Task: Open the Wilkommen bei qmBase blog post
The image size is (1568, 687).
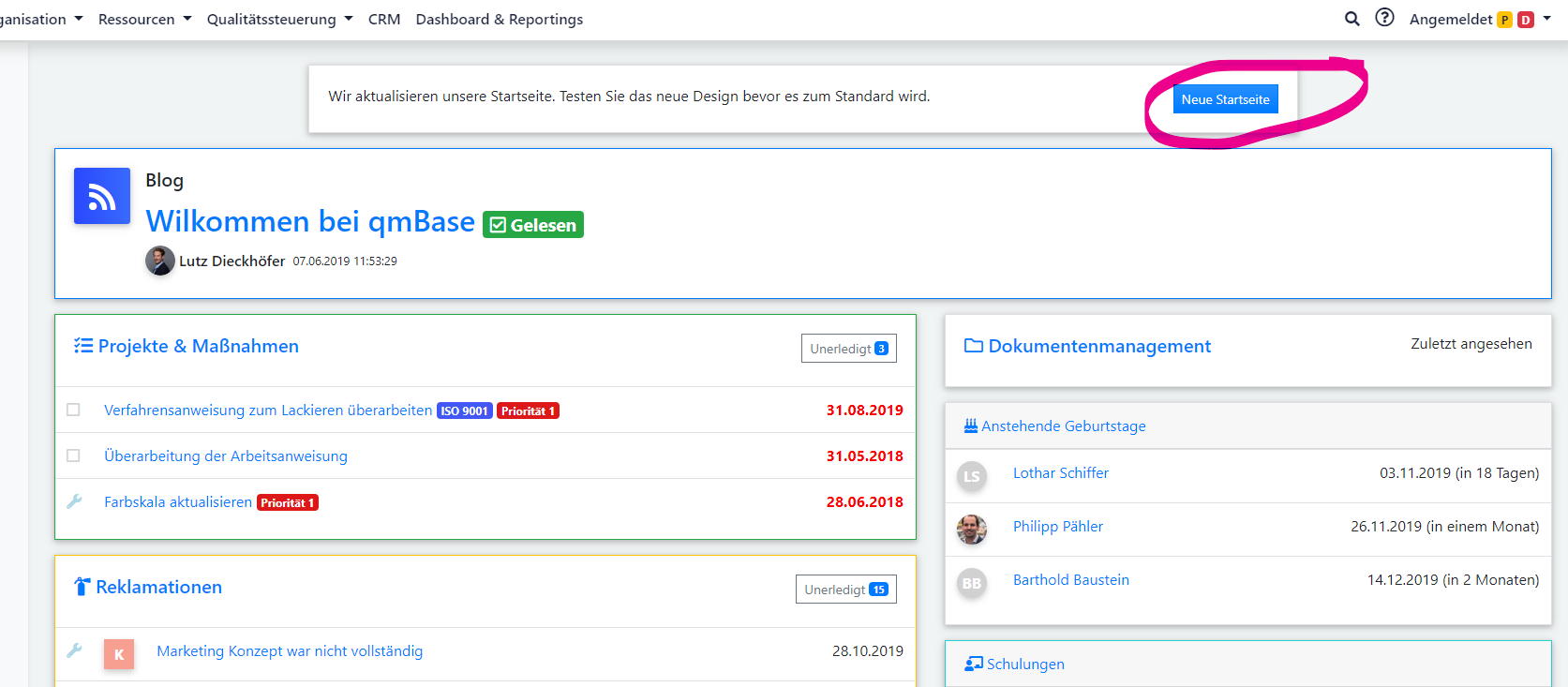Action: tap(310, 221)
